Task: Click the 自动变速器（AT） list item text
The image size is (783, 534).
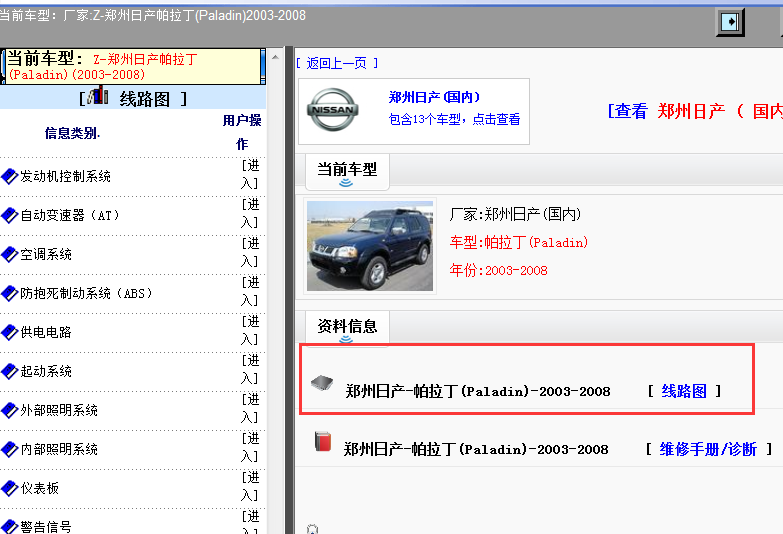Action: pyautogui.click(x=70, y=215)
